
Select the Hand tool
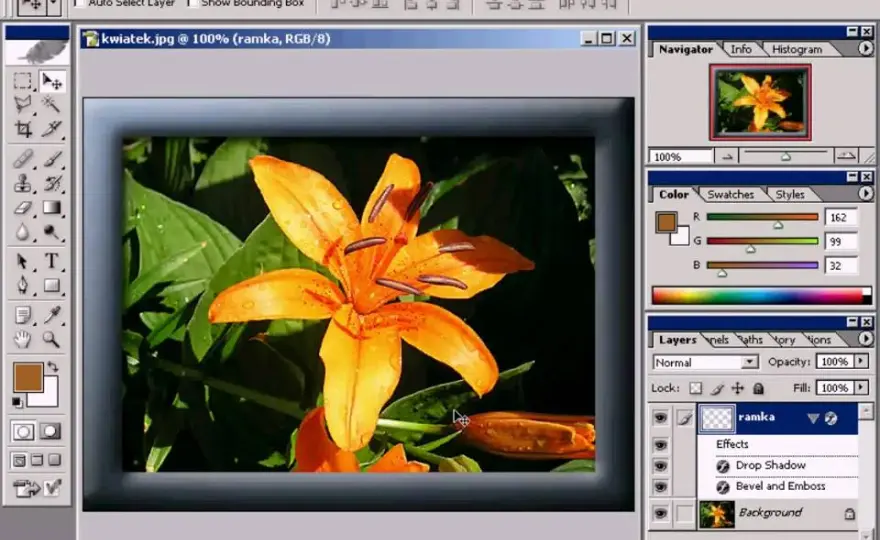click(x=22, y=339)
